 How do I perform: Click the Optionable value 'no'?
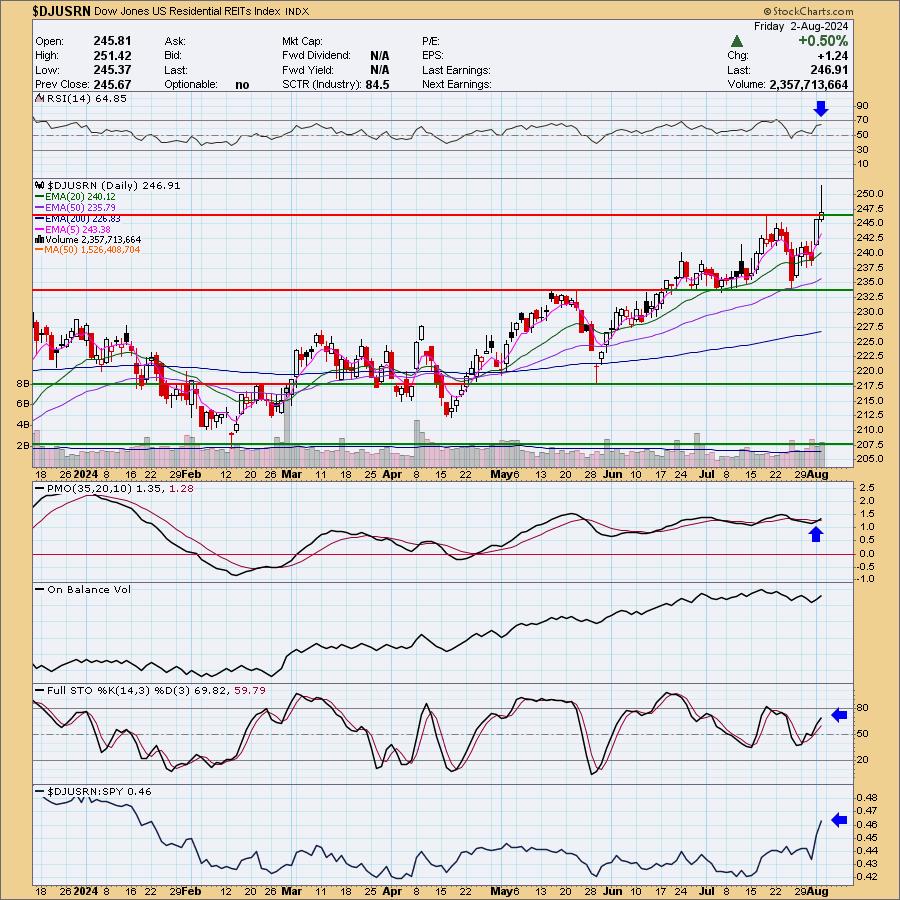(242, 84)
